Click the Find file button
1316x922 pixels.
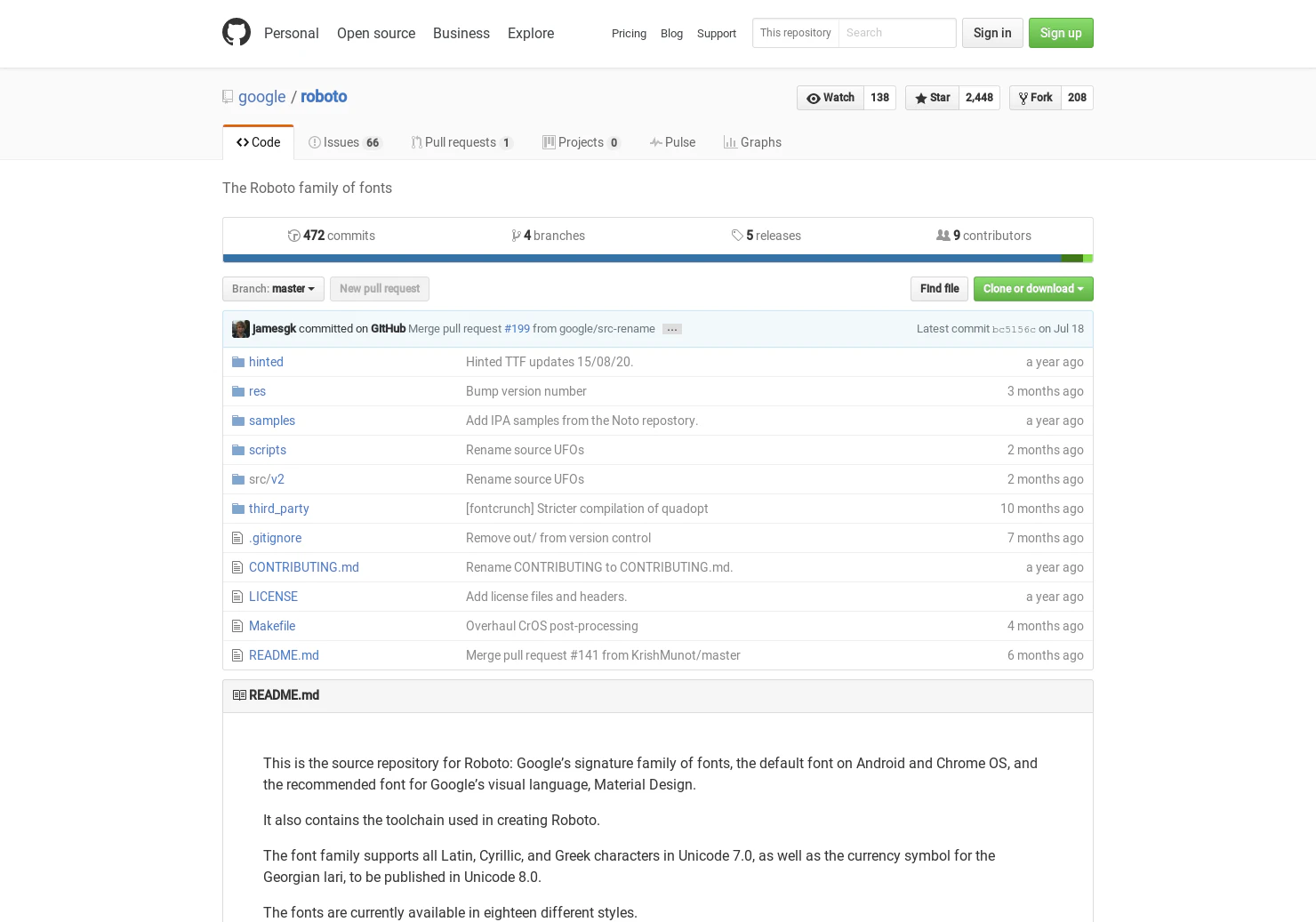pyautogui.click(x=939, y=289)
